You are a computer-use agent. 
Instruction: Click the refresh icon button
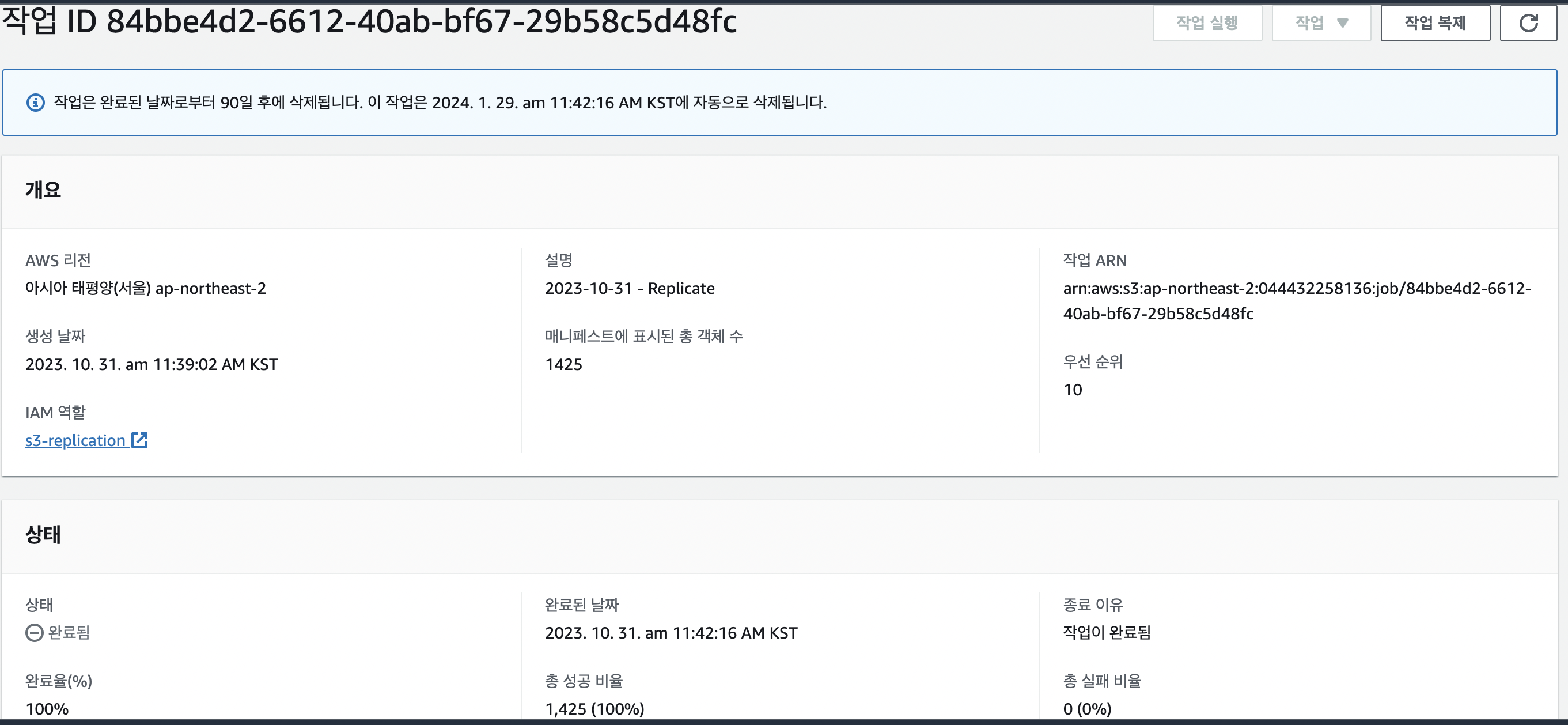(x=1528, y=23)
